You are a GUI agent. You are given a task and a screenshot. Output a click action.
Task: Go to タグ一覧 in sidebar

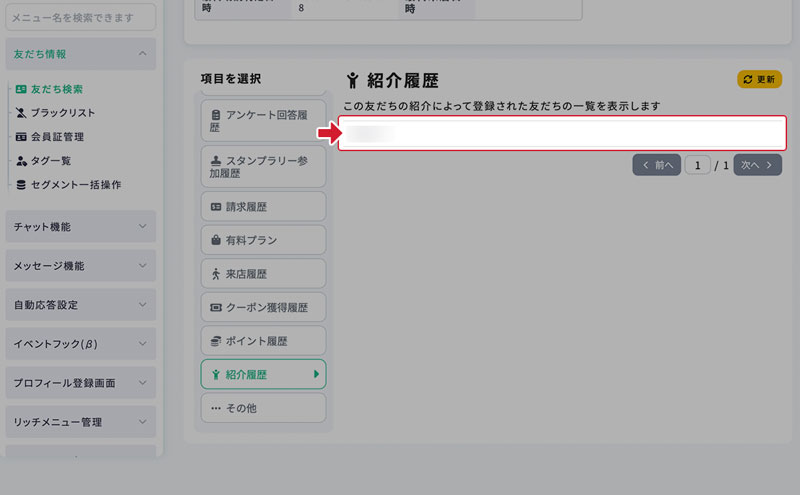(x=50, y=161)
